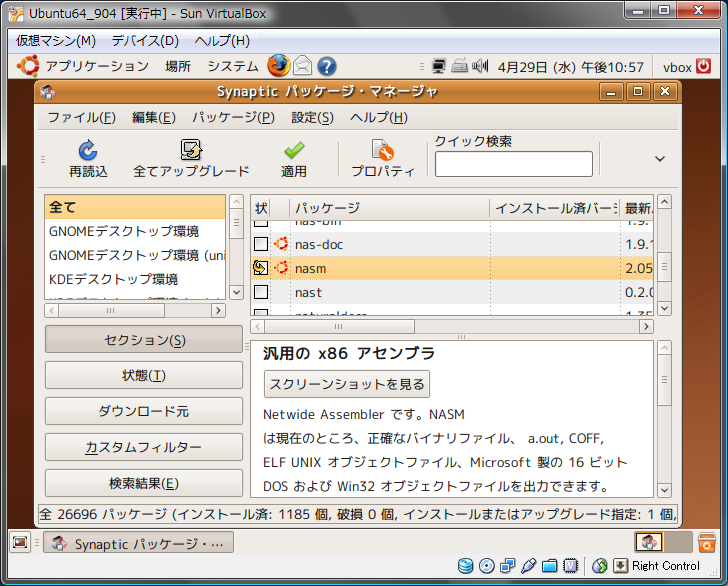Click the keyboard capture arrow status icon
This screenshot has height=586, width=728.
[620, 566]
